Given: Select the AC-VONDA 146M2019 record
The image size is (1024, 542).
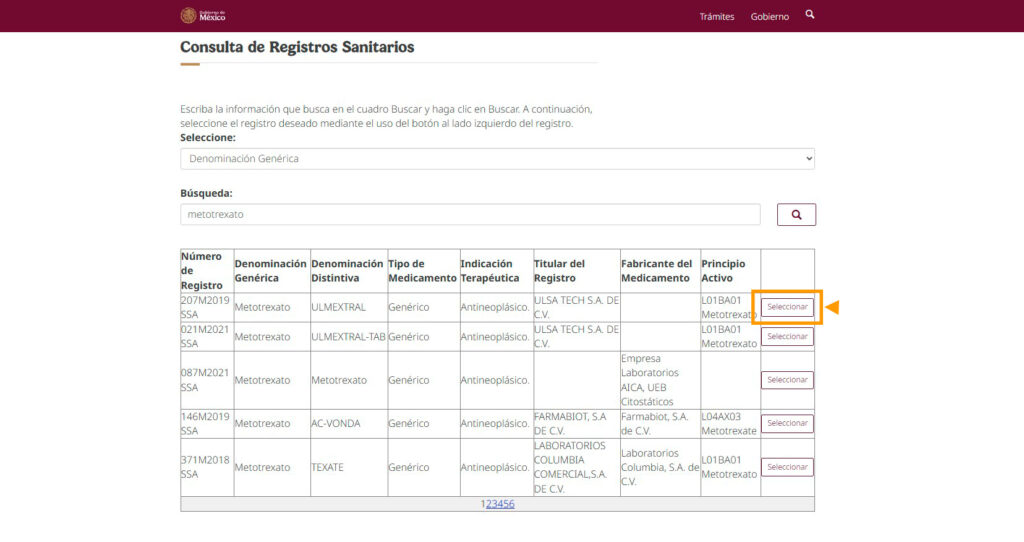Looking at the screenshot, I should coord(787,423).
